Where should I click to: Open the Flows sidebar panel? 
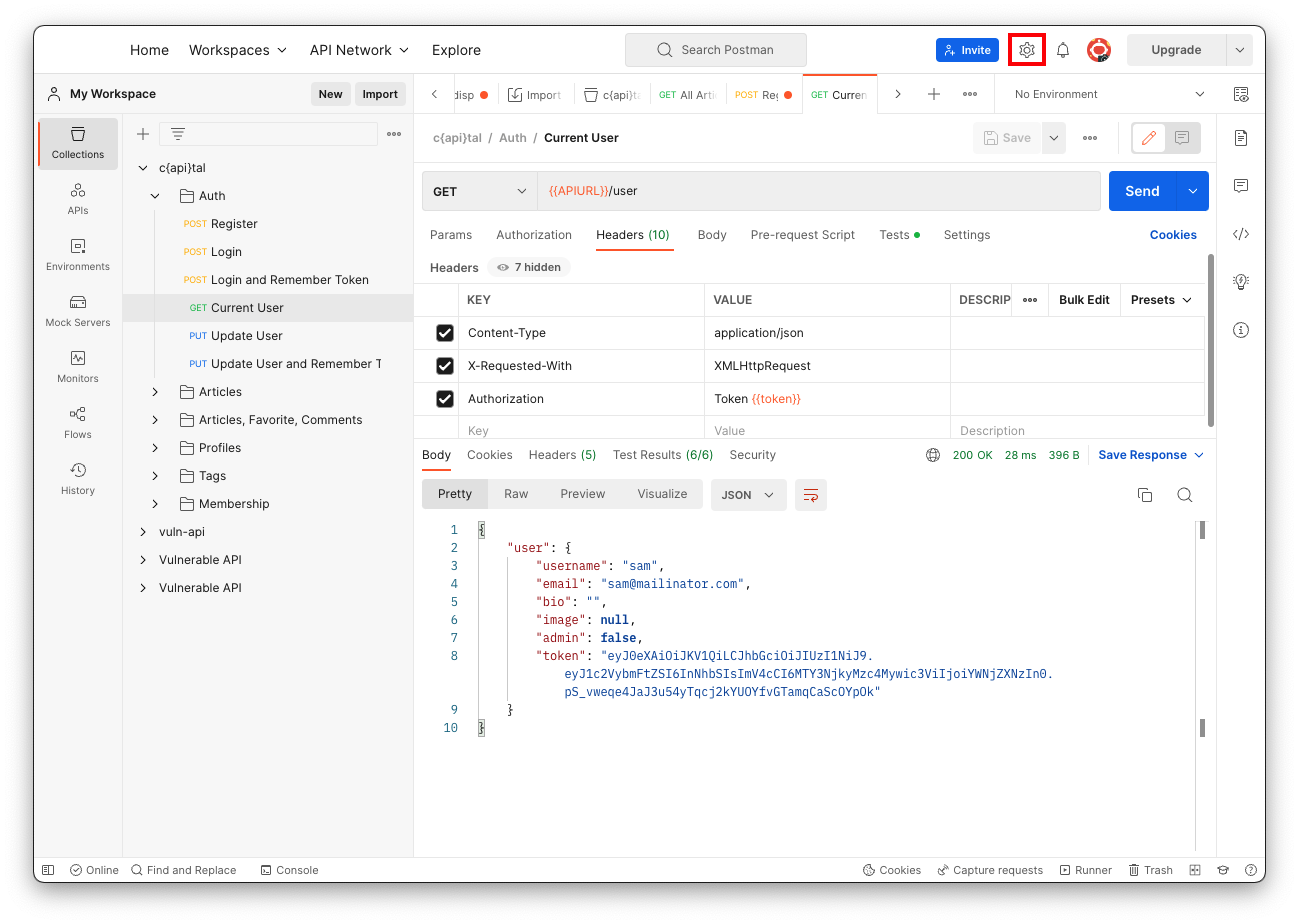coord(78,422)
